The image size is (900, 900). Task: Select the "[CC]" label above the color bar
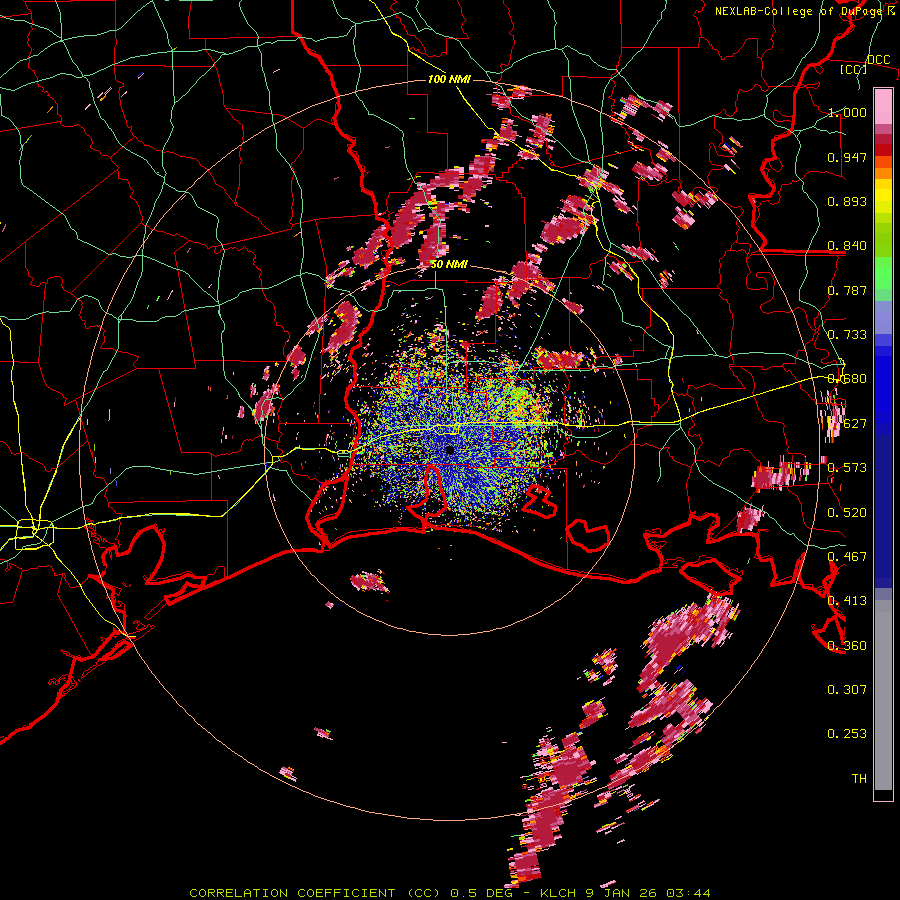coord(854,69)
